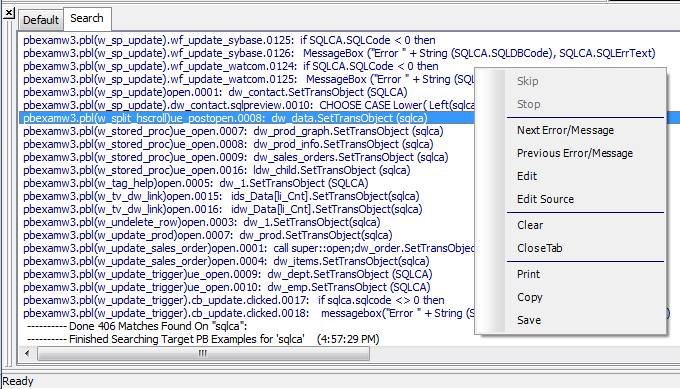The image size is (680, 389).
Task: Select w_tv_dw_link open.0015 ids_Data line
Action: pos(221,196)
